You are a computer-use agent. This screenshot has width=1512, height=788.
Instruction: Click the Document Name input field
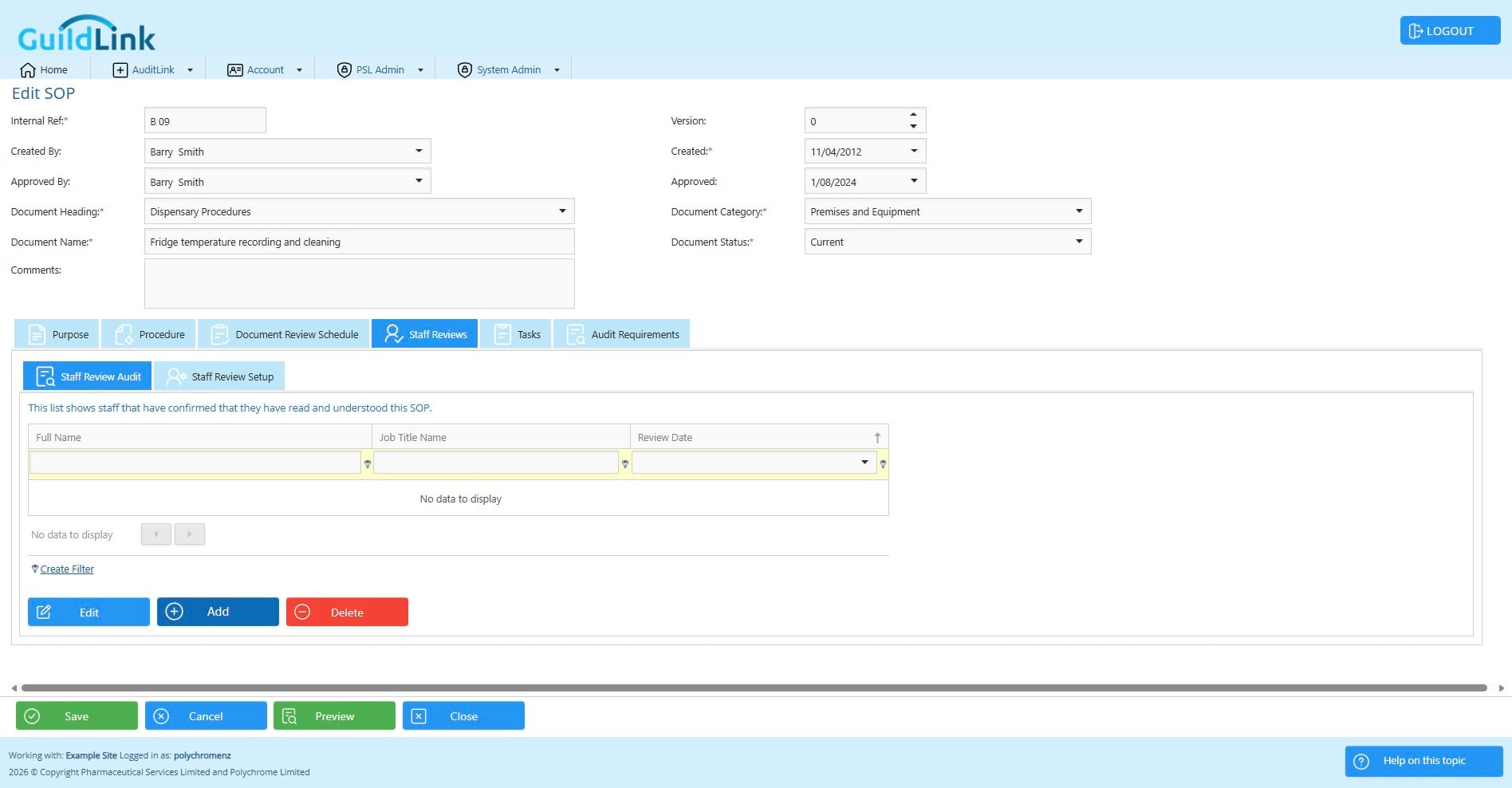point(359,242)
